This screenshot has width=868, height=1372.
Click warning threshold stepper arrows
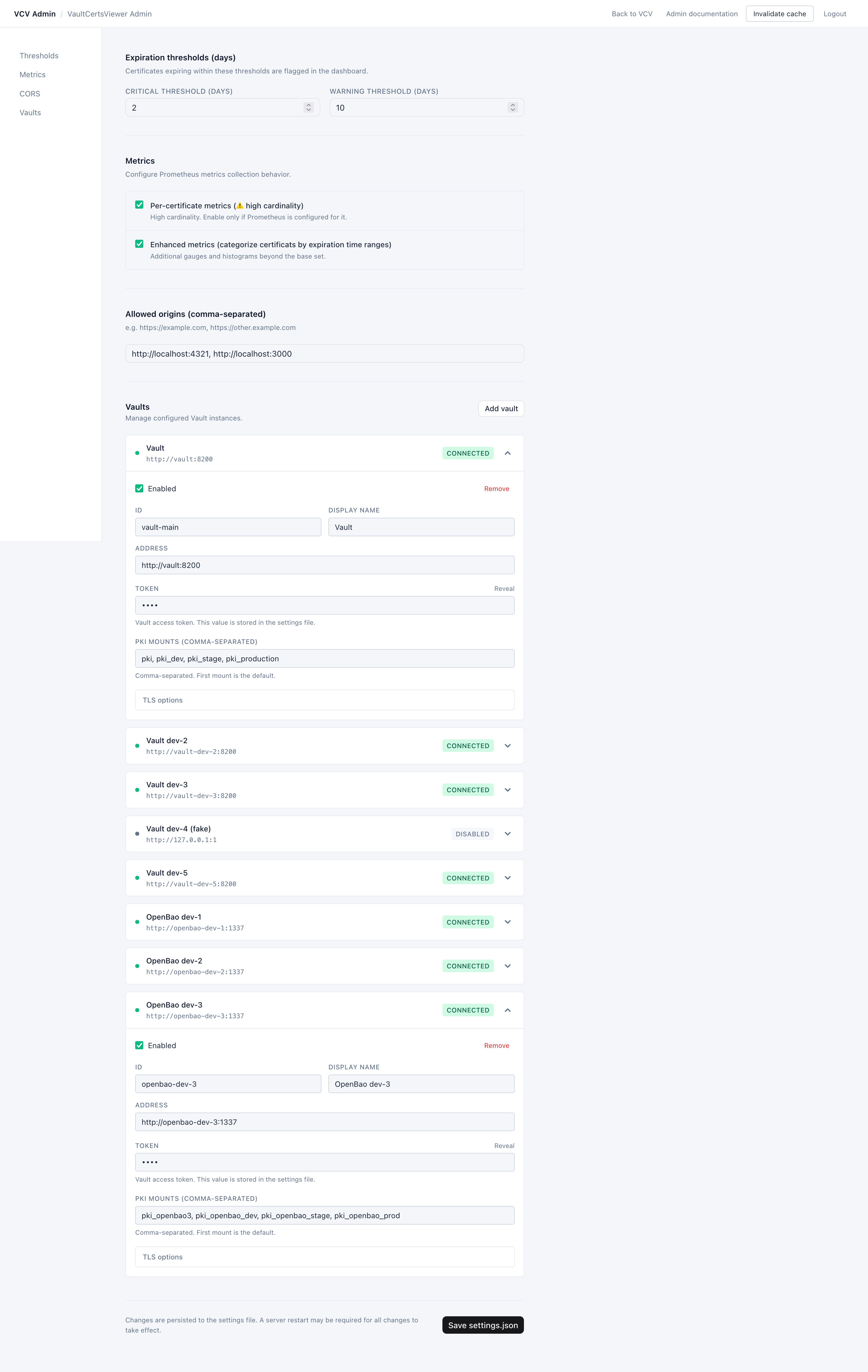pyautogui.click(x=513, y=107)
